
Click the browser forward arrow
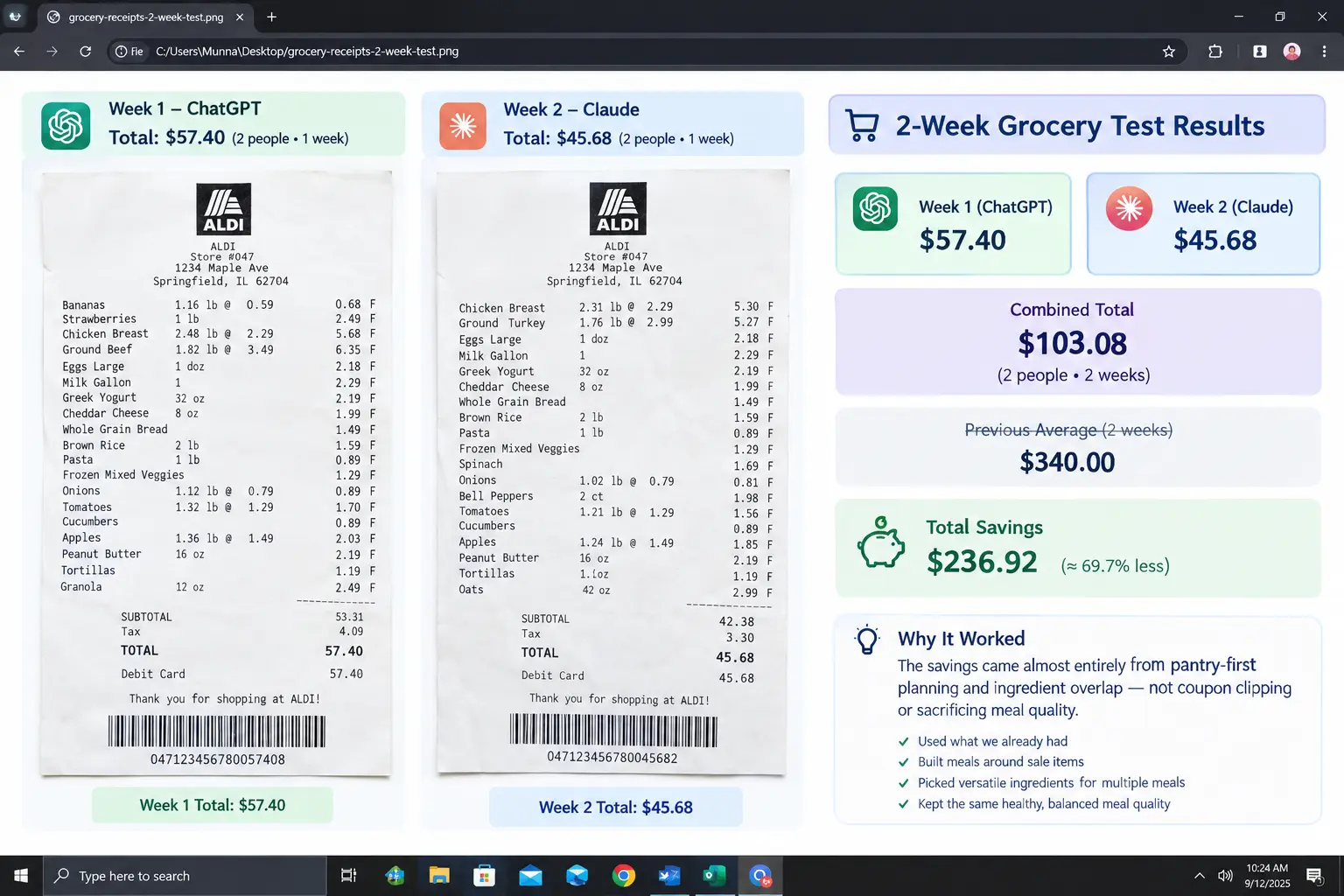[x=52, y=52]
